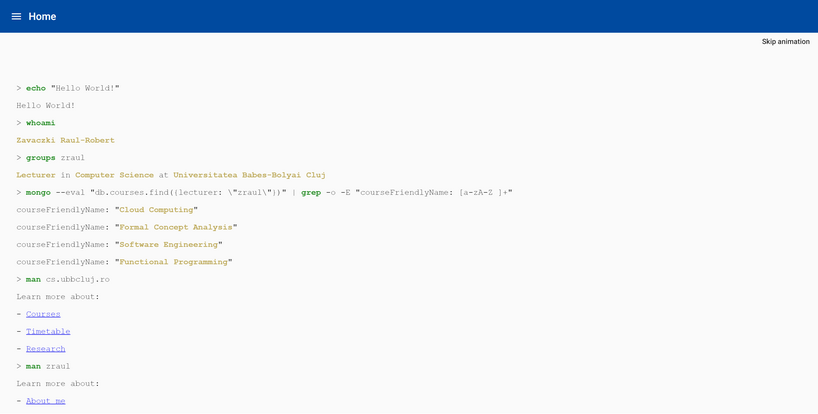This screenshot has width=818, height=414.
Task: Click the word Lecturer
Action: tap(35, 175)
